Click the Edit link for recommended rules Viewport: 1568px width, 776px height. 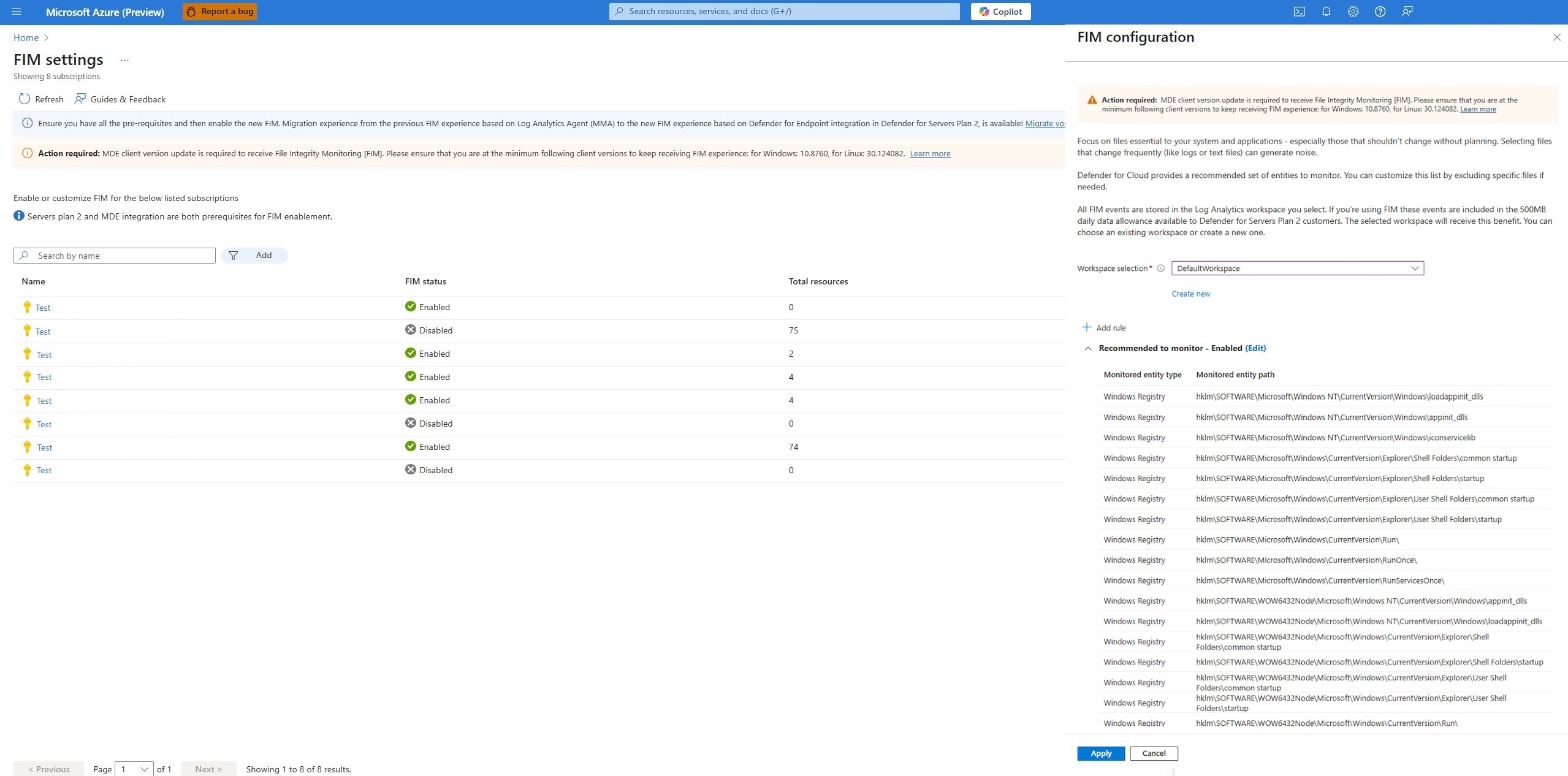(x=1255, y=348)
